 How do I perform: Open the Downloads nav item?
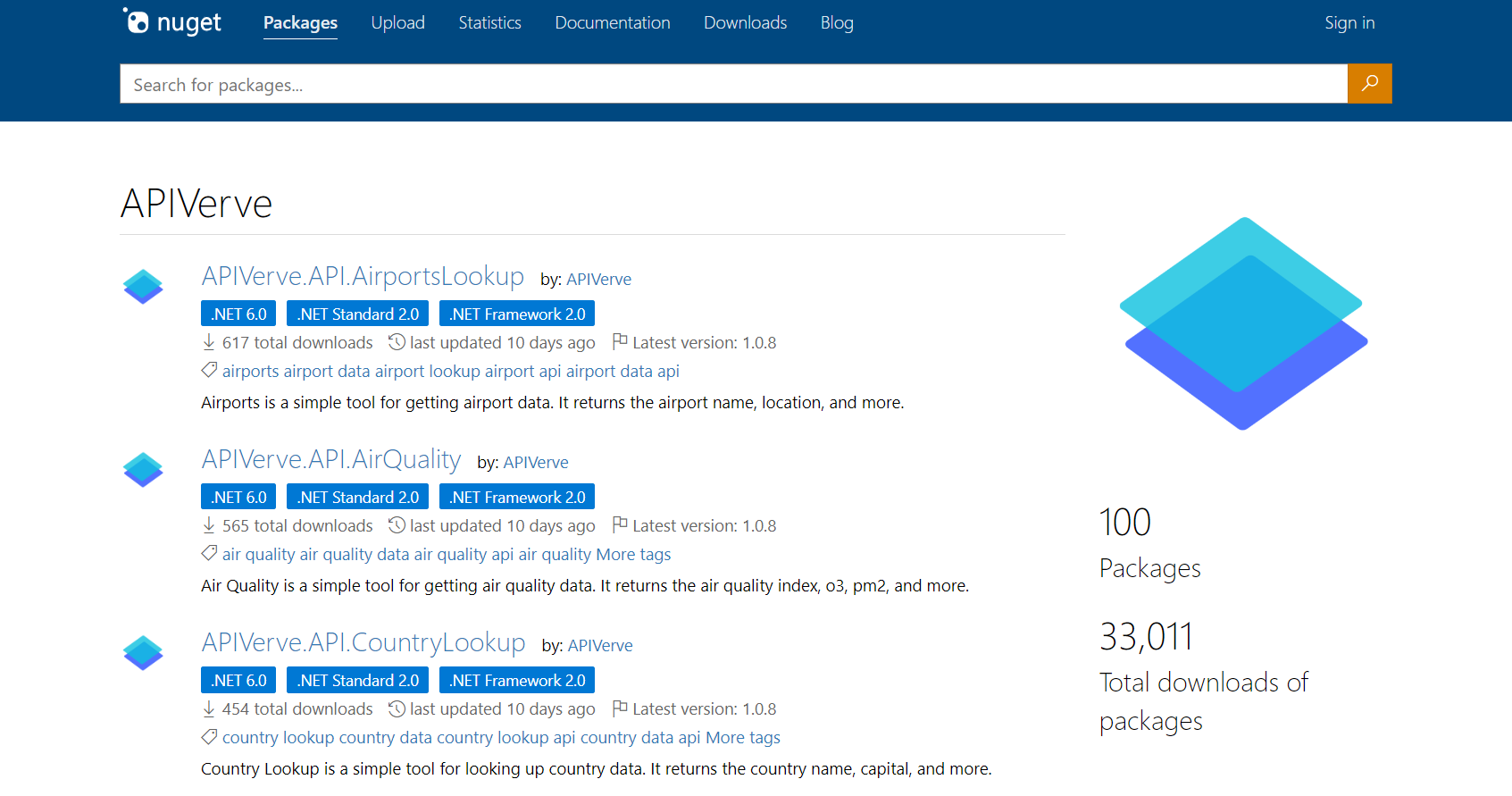pyautogui.click(x=745, y=22)
